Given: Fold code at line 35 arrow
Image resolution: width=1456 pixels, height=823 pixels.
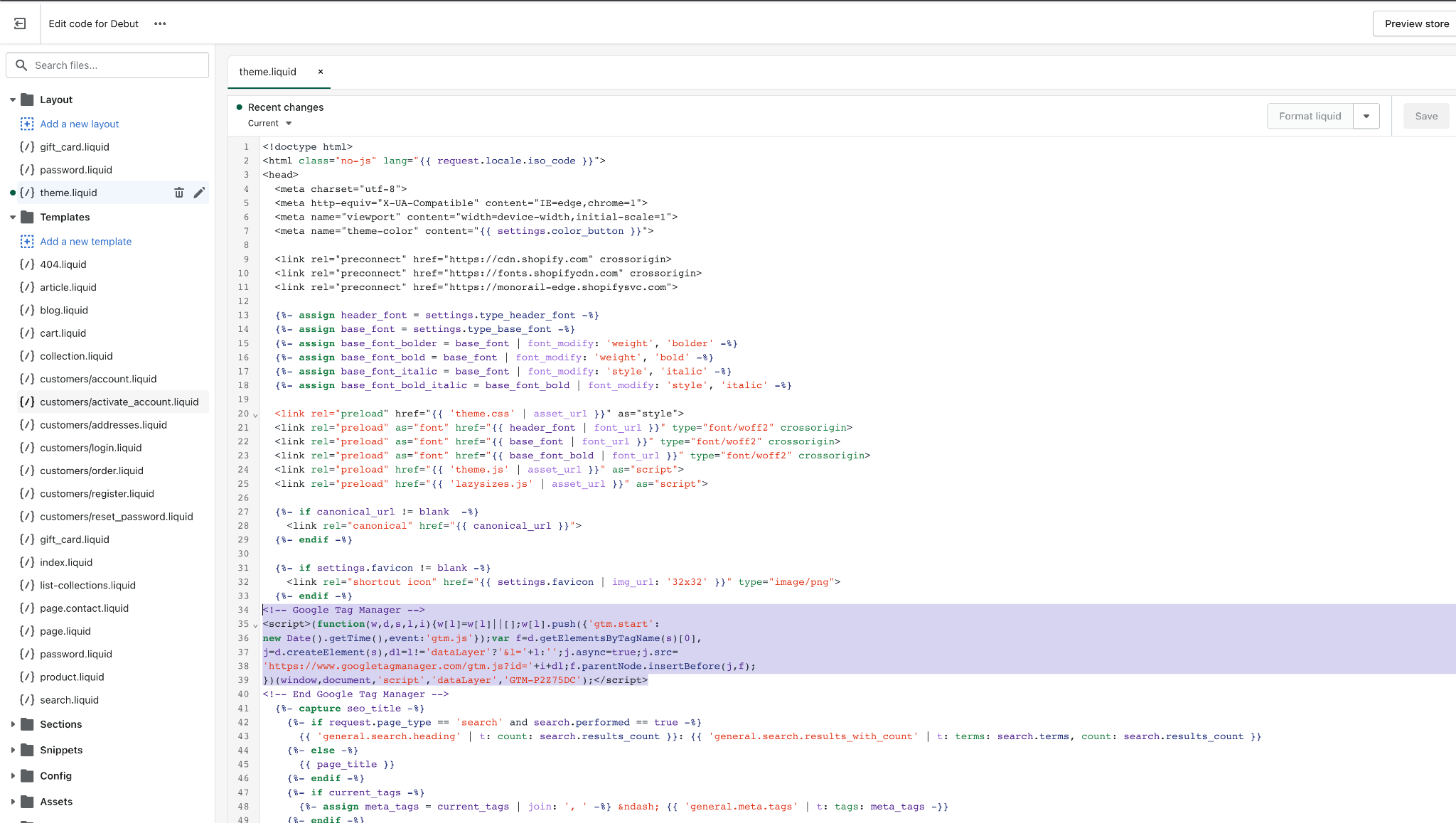Looking at the screenshot, I should 255,625.
